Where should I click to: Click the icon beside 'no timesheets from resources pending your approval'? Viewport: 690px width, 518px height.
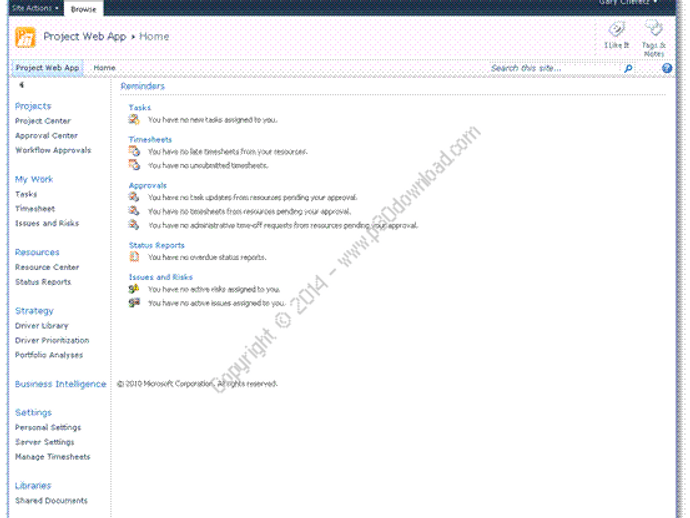pos(134,211)
